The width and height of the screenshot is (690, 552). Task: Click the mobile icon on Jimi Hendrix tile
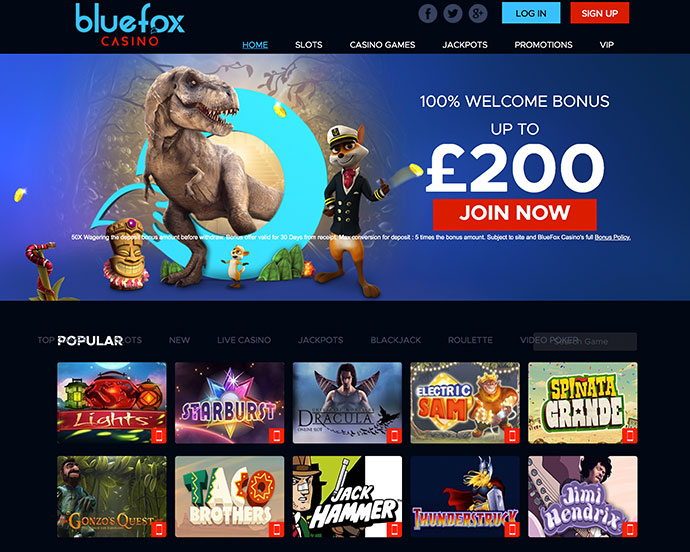coord(630,530)
